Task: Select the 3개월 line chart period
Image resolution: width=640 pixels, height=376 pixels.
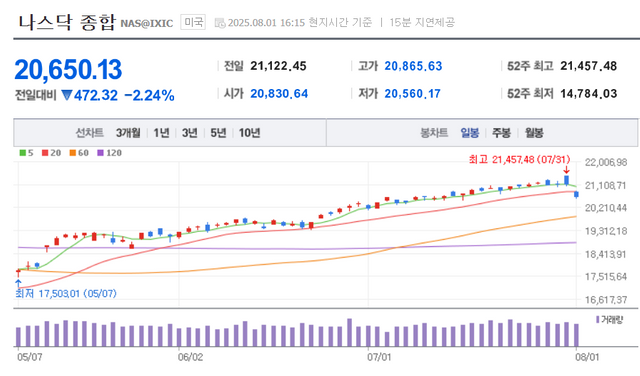Action: pyautogui.click(x=128, y=133)
